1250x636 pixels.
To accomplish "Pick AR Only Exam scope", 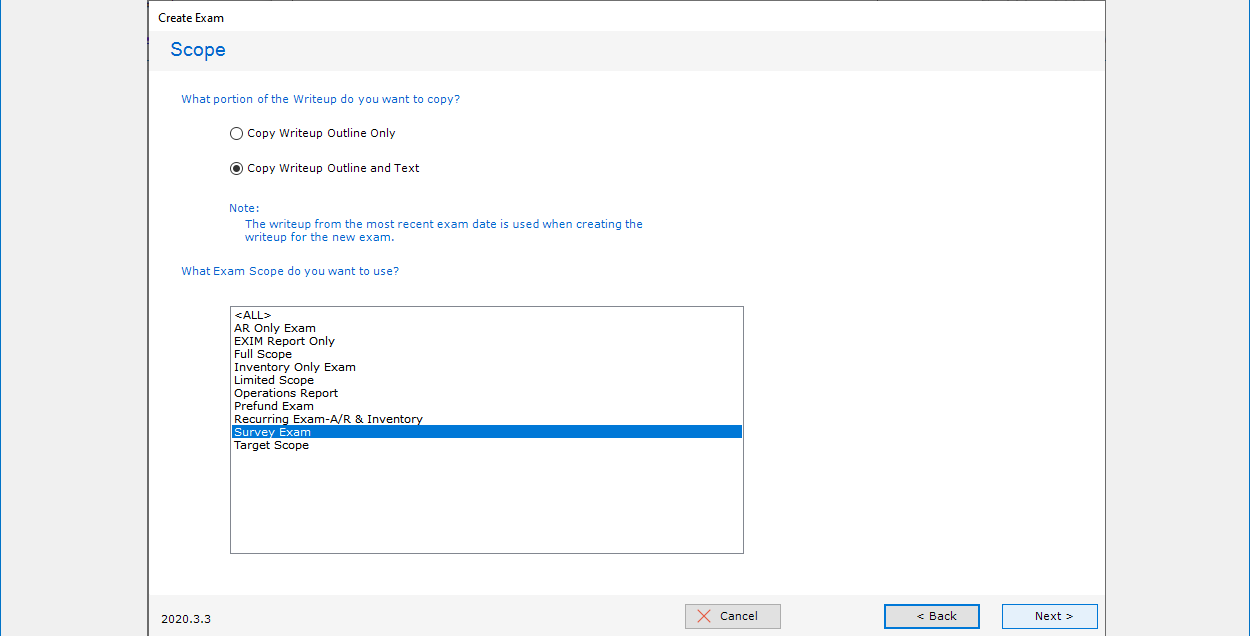I will [x=275, y=328].
